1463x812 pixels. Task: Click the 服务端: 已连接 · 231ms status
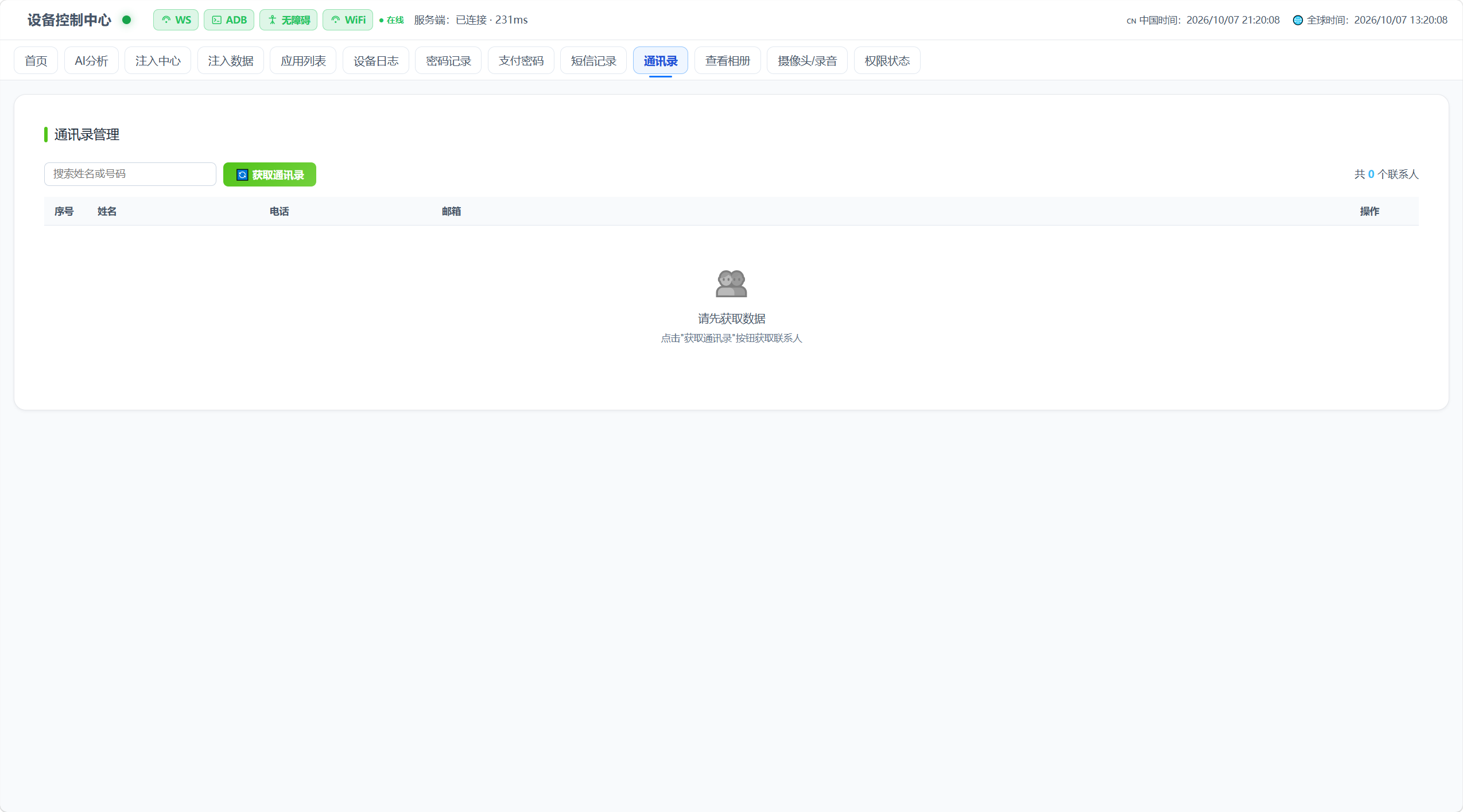(x=471, y=20)
